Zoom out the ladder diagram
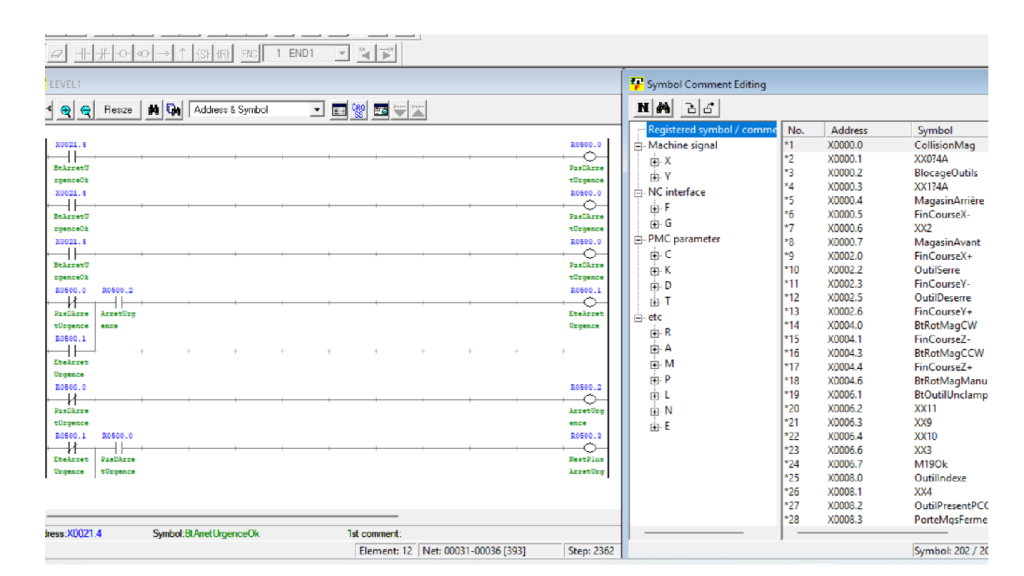 pyautogui.click(x=86, y=110)
